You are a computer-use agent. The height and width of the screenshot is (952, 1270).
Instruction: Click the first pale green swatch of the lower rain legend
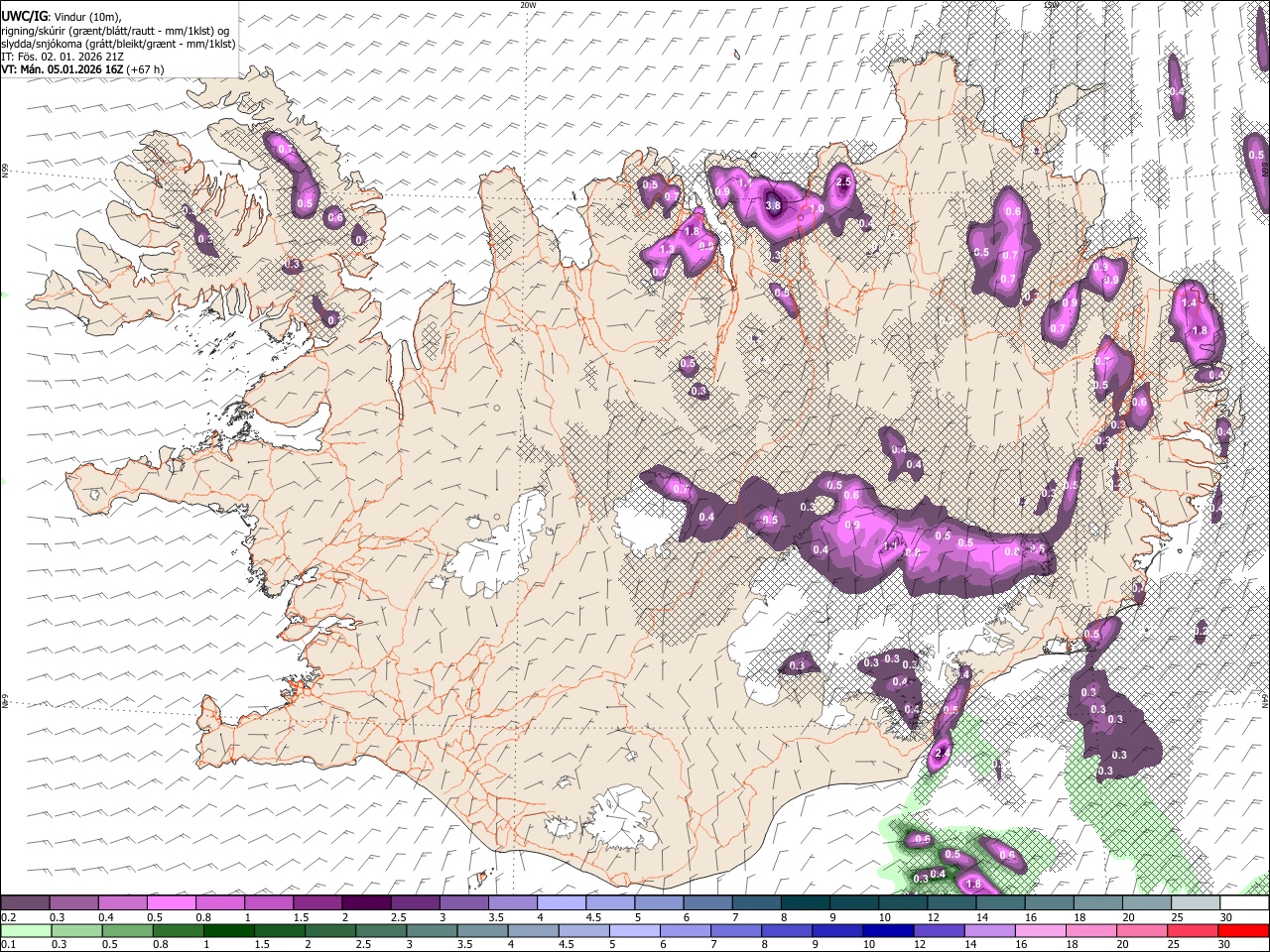pos(26,931)
